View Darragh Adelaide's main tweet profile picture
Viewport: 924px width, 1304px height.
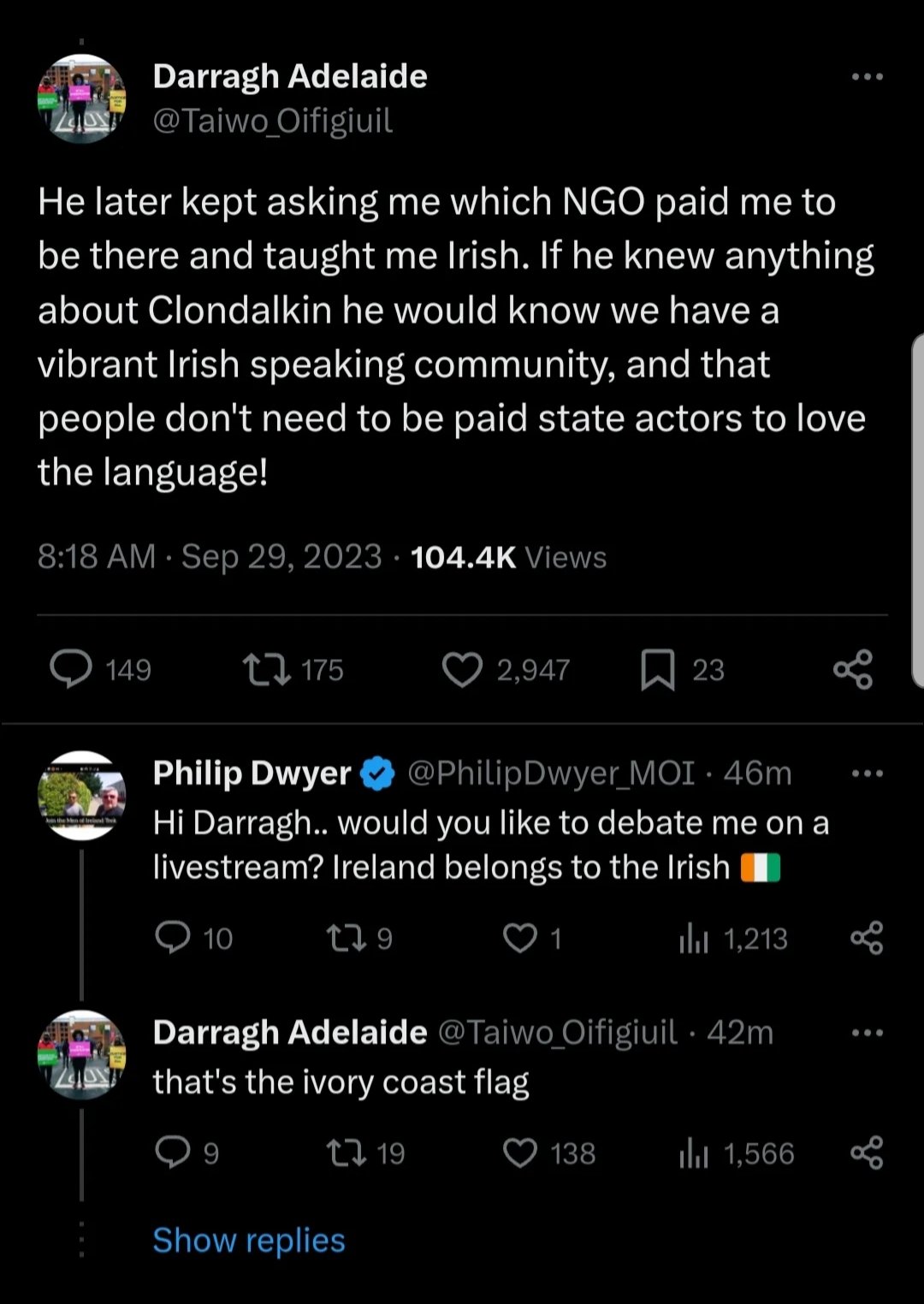click(82, 98)
